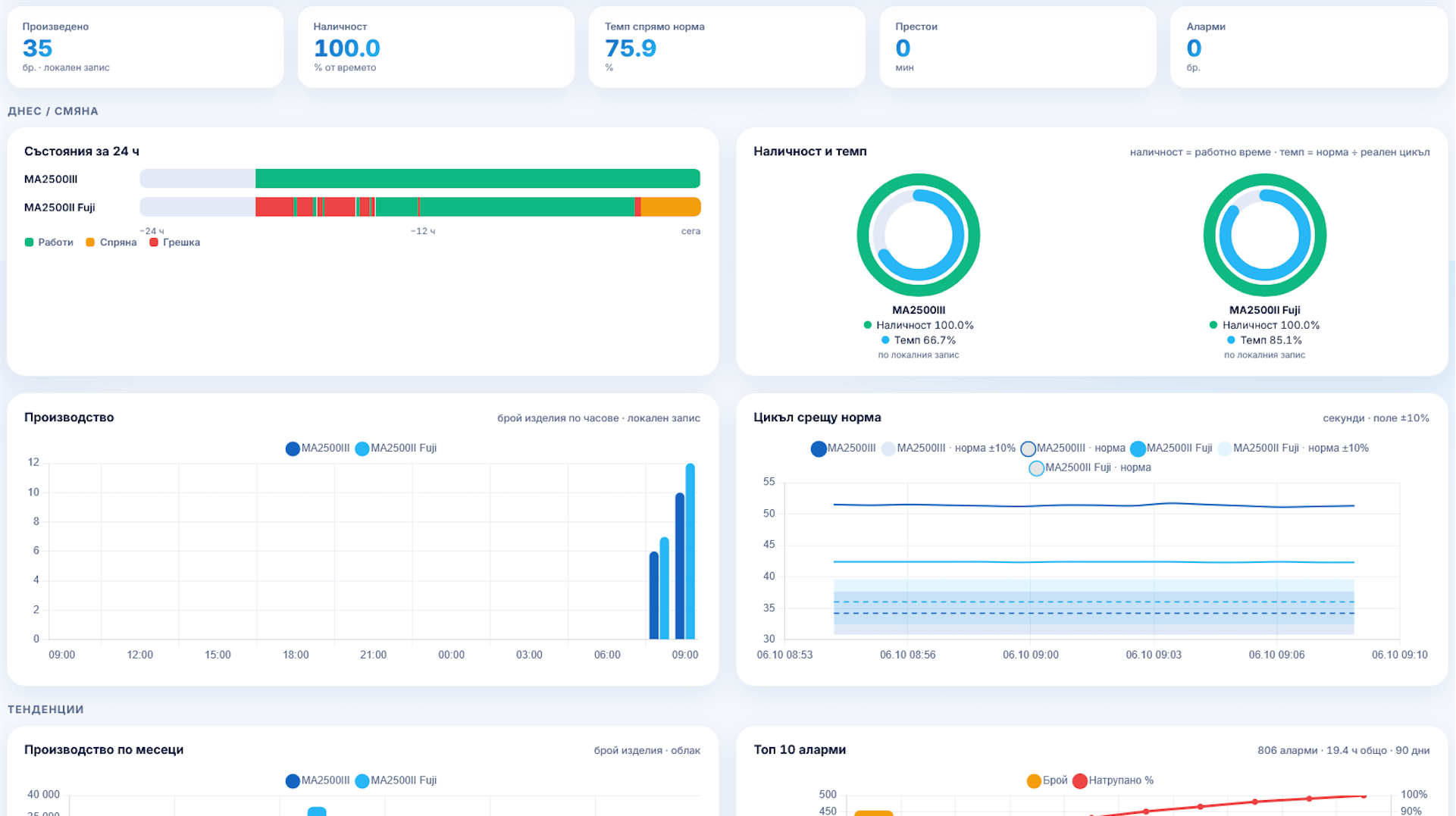1456x816 pixels.
Task: Click the tallest dark-blue bar in Производство chart
Action: (680, 566)
